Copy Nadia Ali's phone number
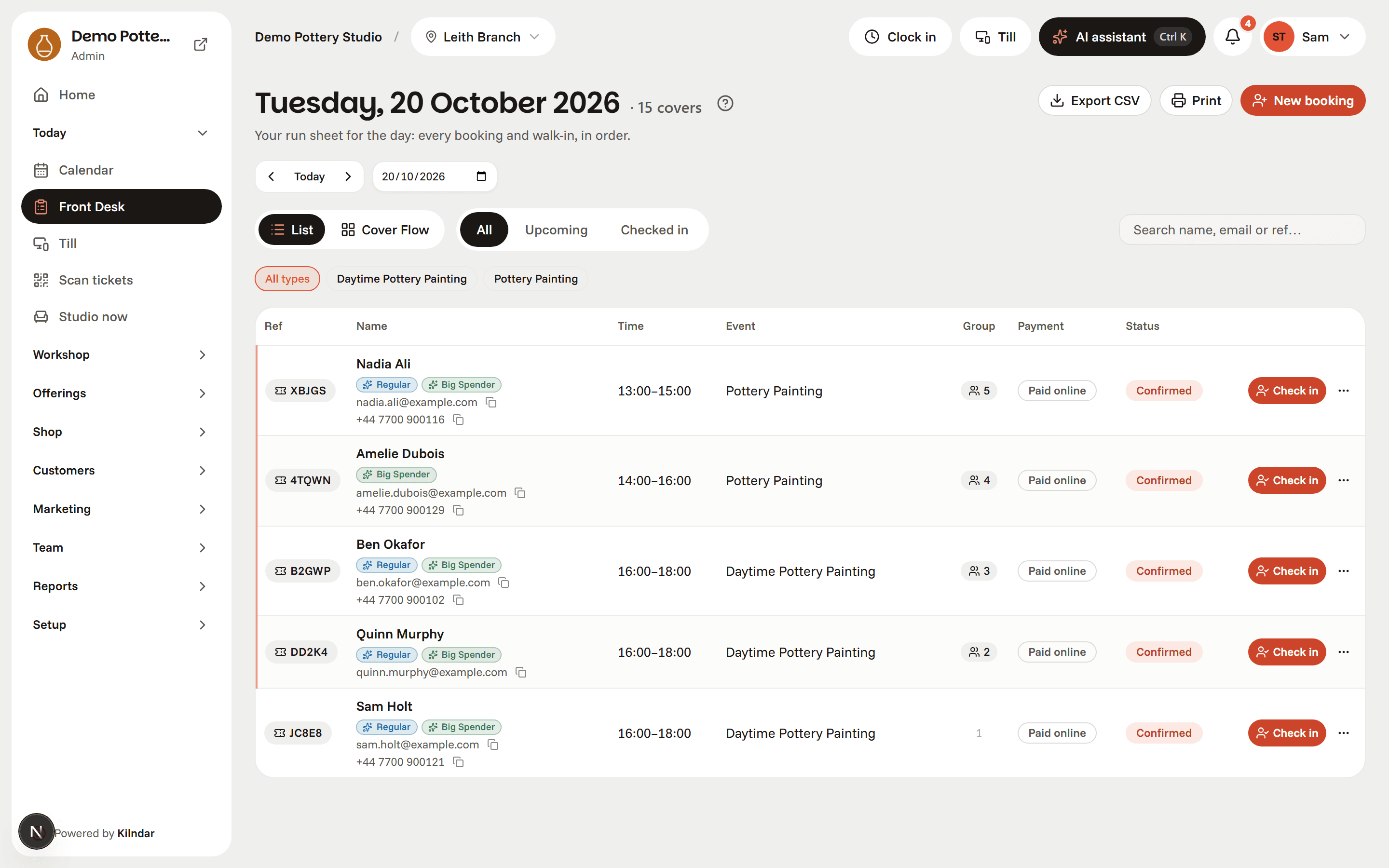The height and width of the screenshot is (868, 1389). click(458, 420)
